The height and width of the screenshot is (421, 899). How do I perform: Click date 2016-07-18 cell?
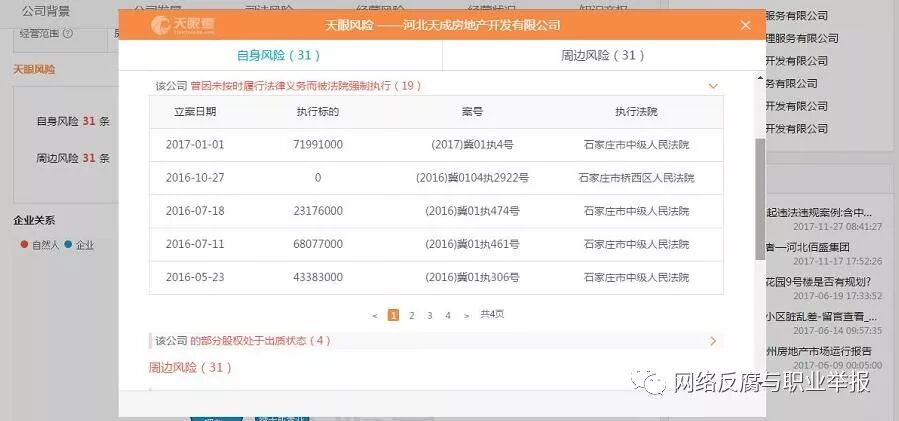point(195,211)
